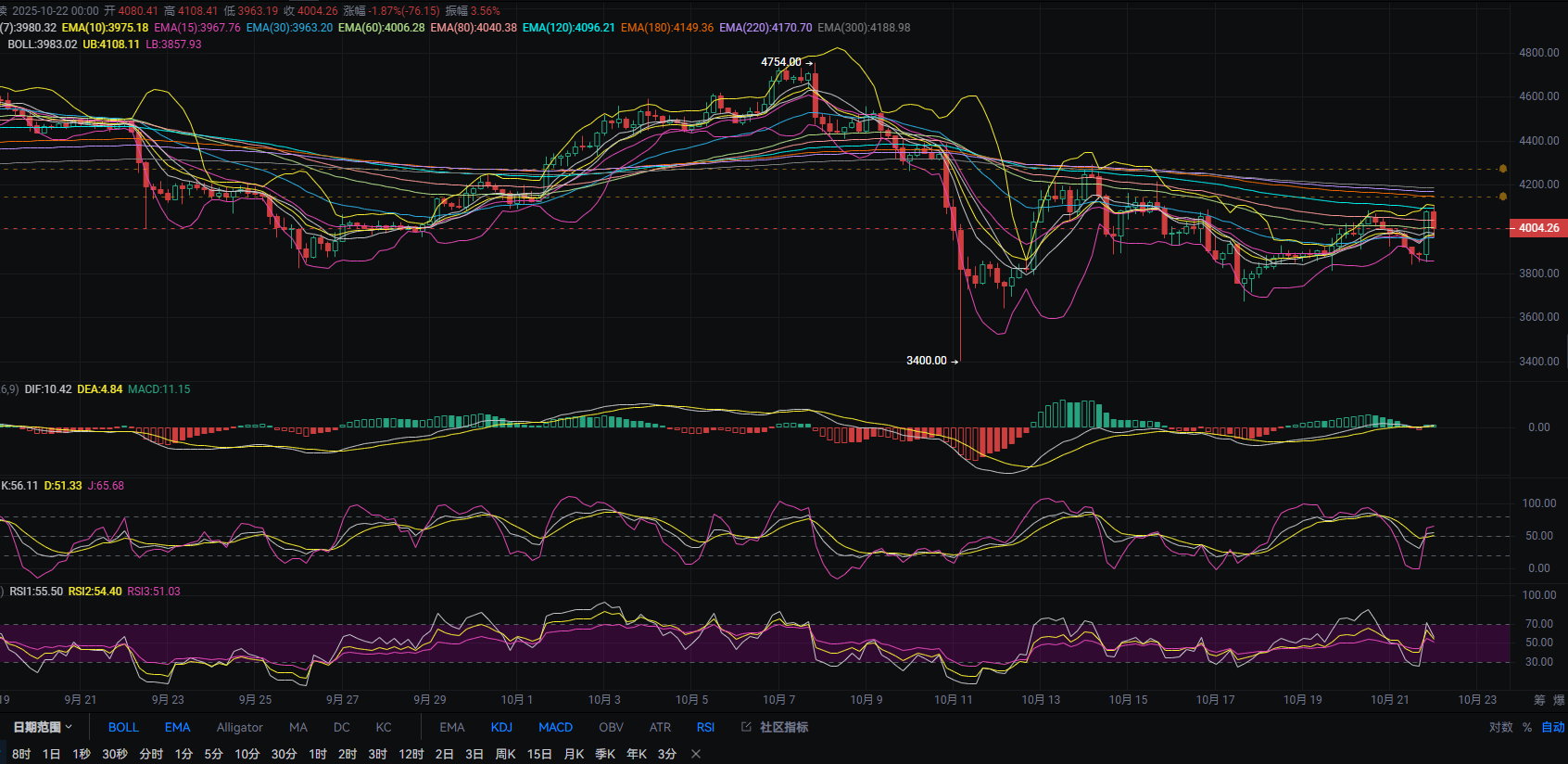Click the 爆 liquidation icon

(x=1559, y=700)
